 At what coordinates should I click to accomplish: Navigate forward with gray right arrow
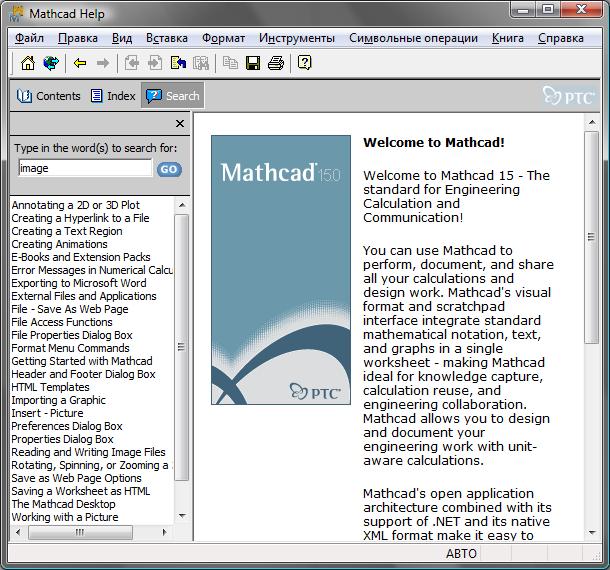(x=103, y=63)
